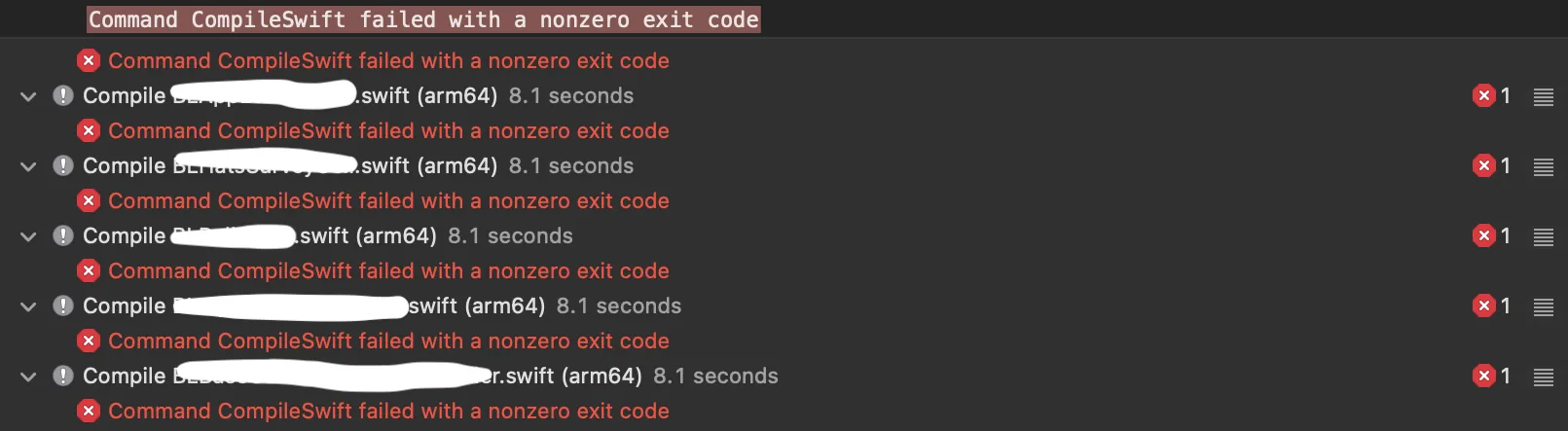Screen dimensions: 1568x431
Task: Select the highlighted Command CompileSwift failed header text
Action: pos(423,19)
